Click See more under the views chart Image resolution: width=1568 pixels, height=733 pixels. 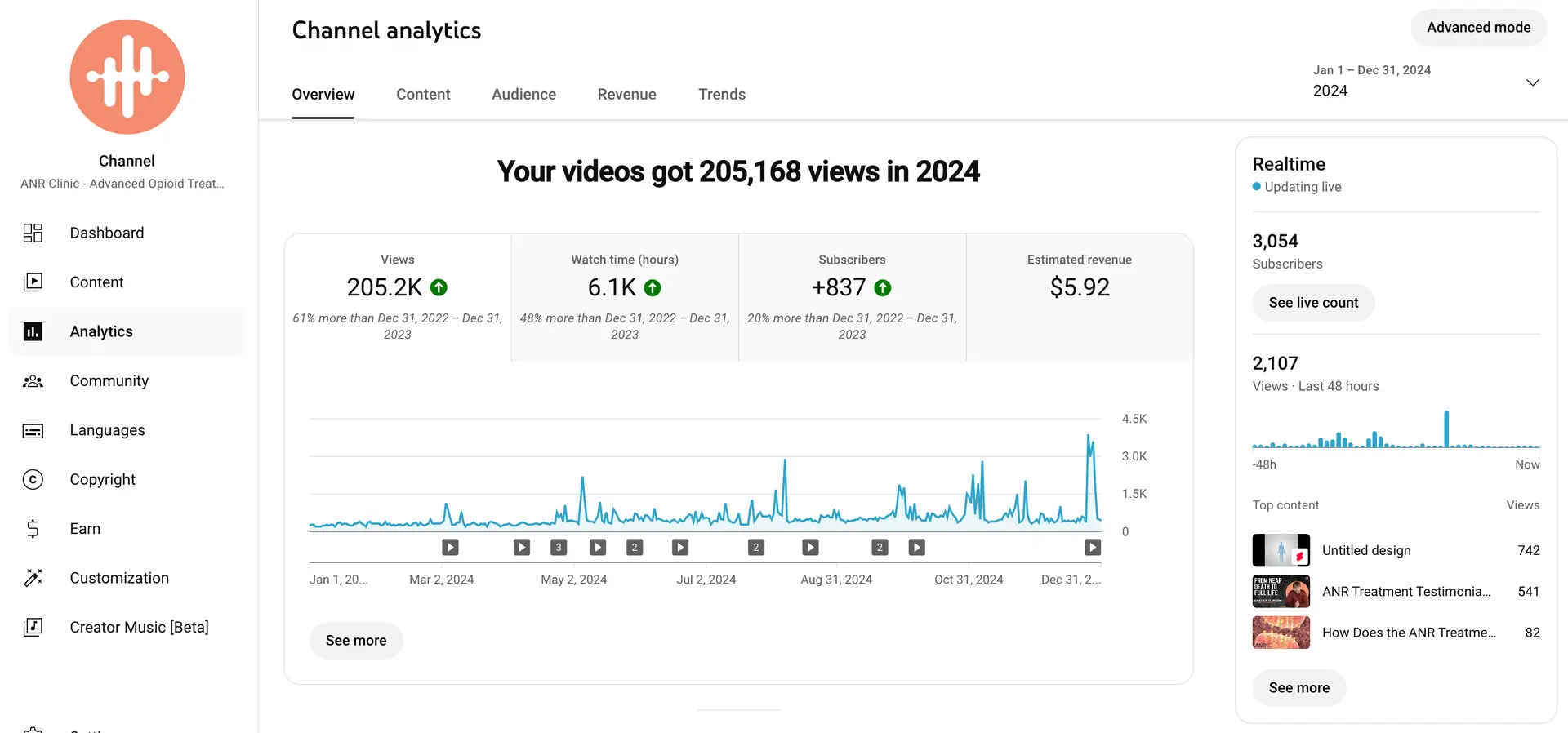[356, 641]
